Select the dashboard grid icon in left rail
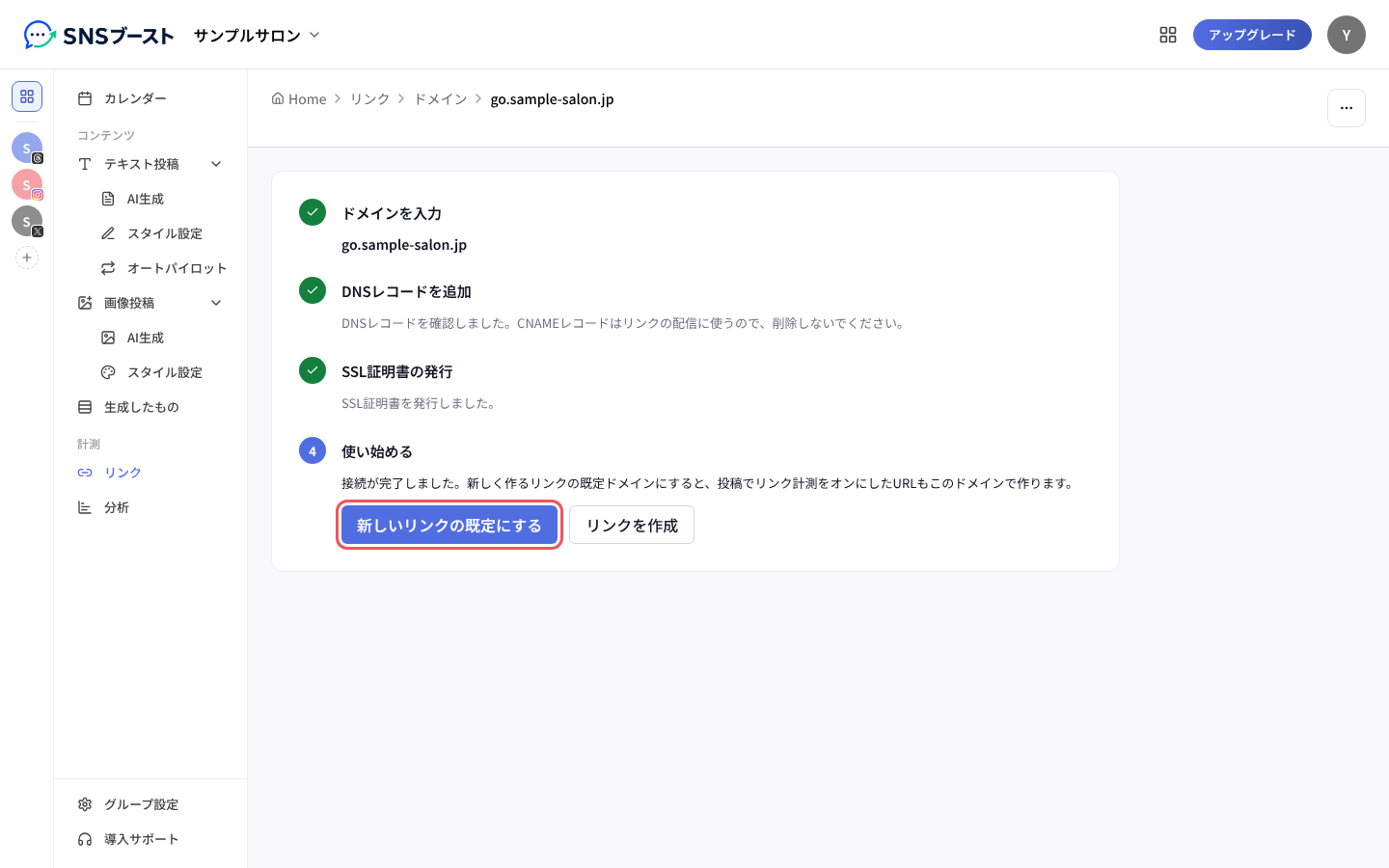 (27, 96)
